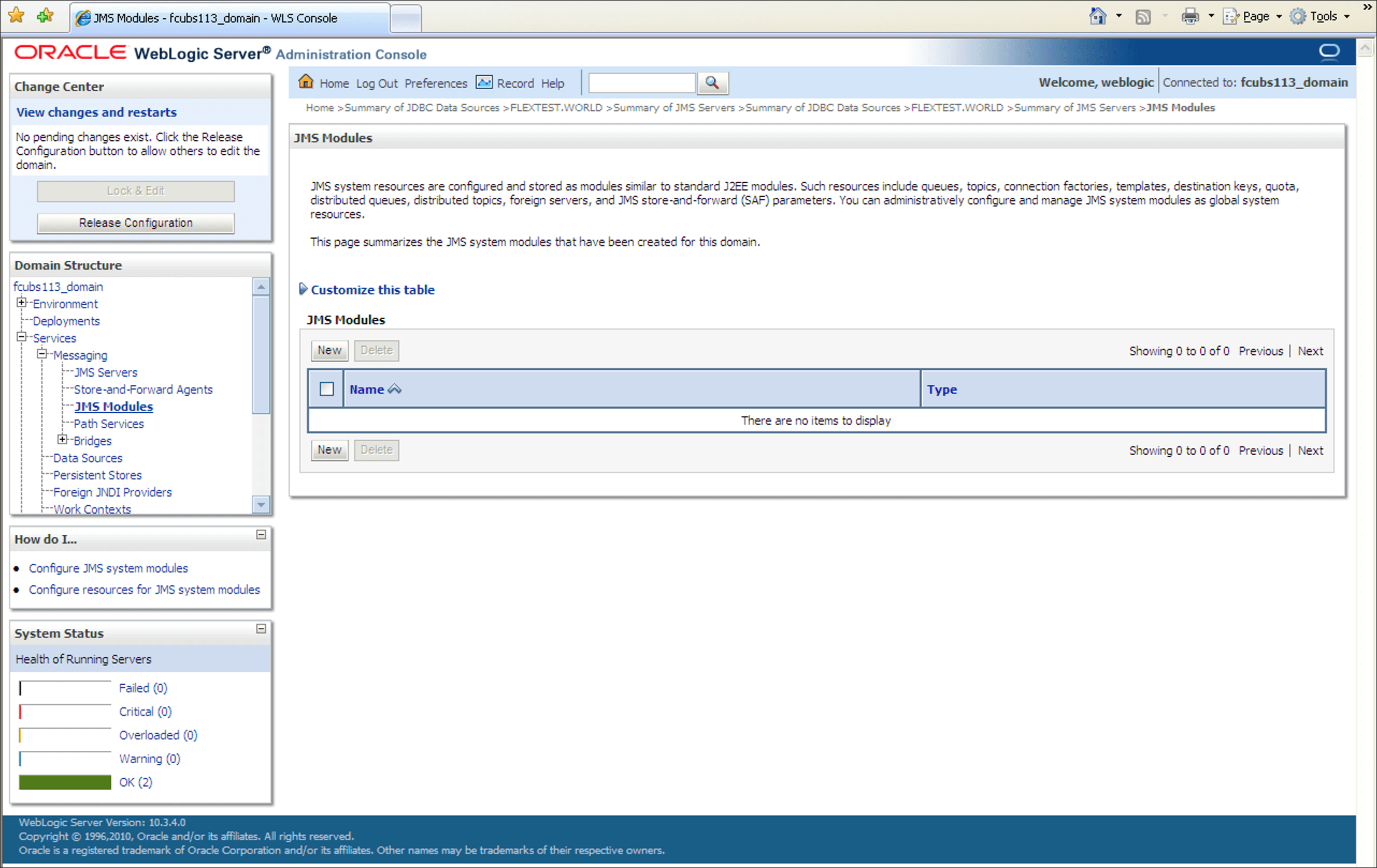Open the Data Sources tree link
Screen dimensions: 1377x868
coord(88,458)
